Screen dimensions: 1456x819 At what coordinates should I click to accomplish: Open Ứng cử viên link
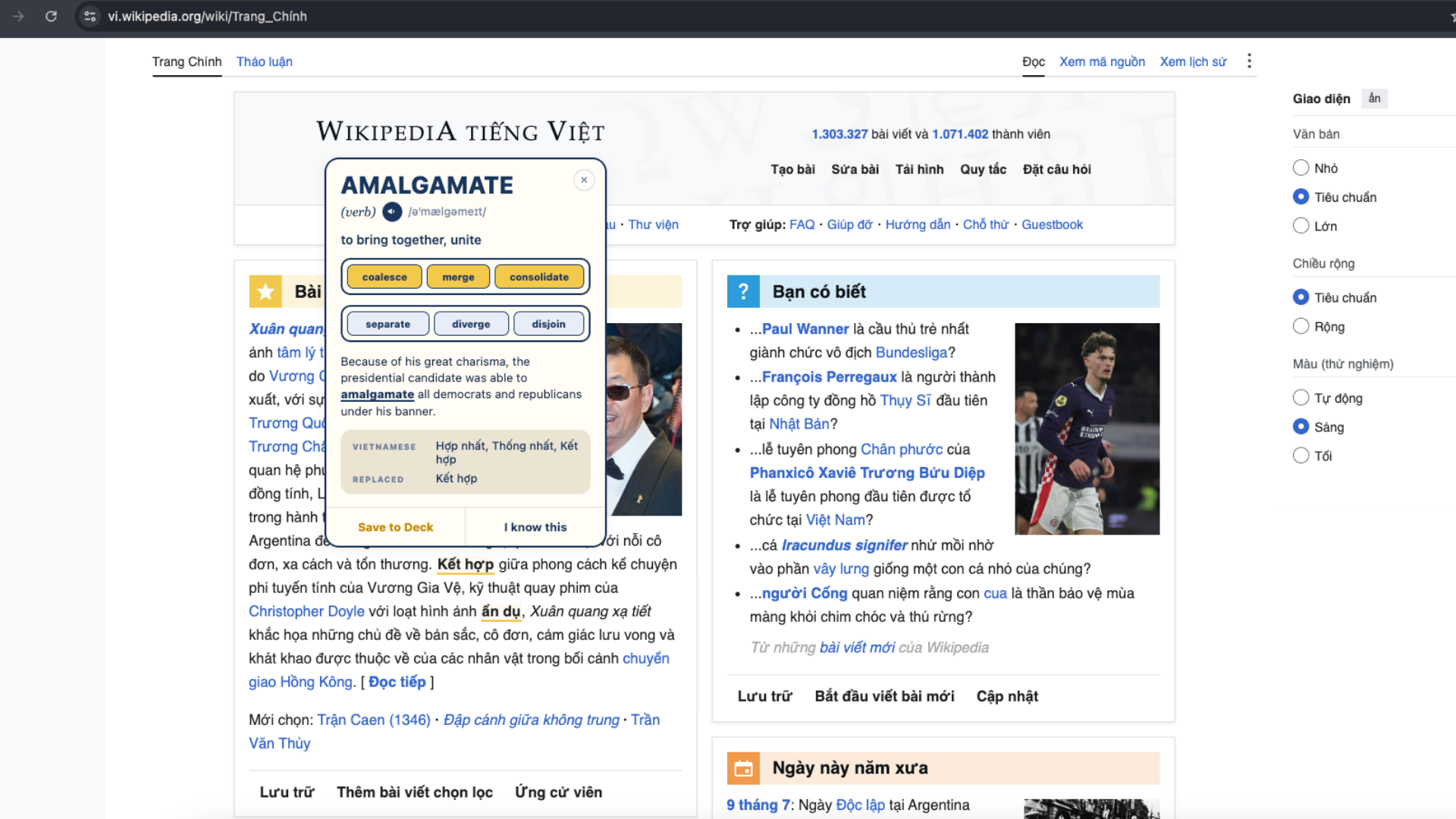pos(558,792)
